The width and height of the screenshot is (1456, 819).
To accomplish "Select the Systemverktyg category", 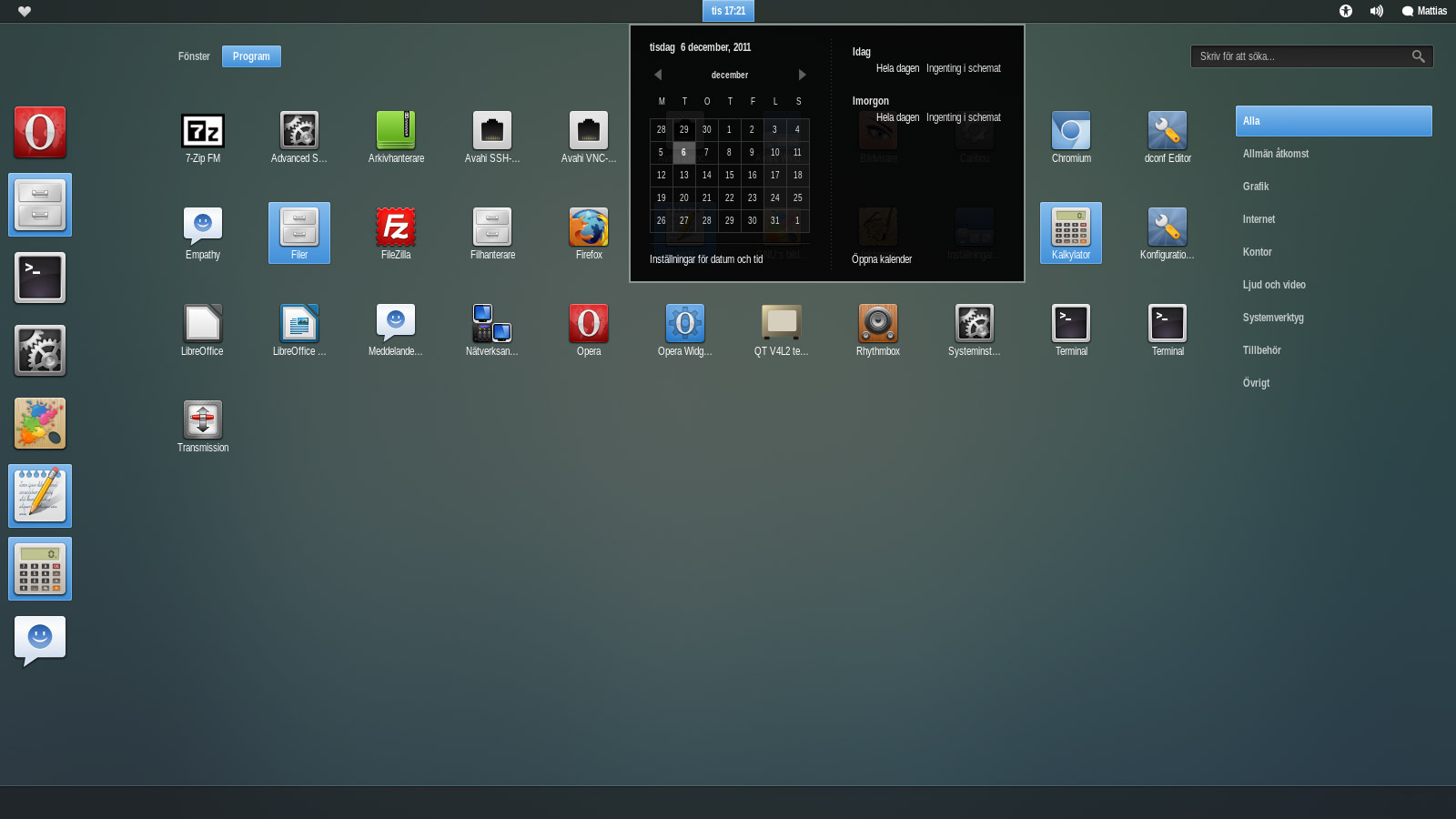I will click(x=1273, y=318).
